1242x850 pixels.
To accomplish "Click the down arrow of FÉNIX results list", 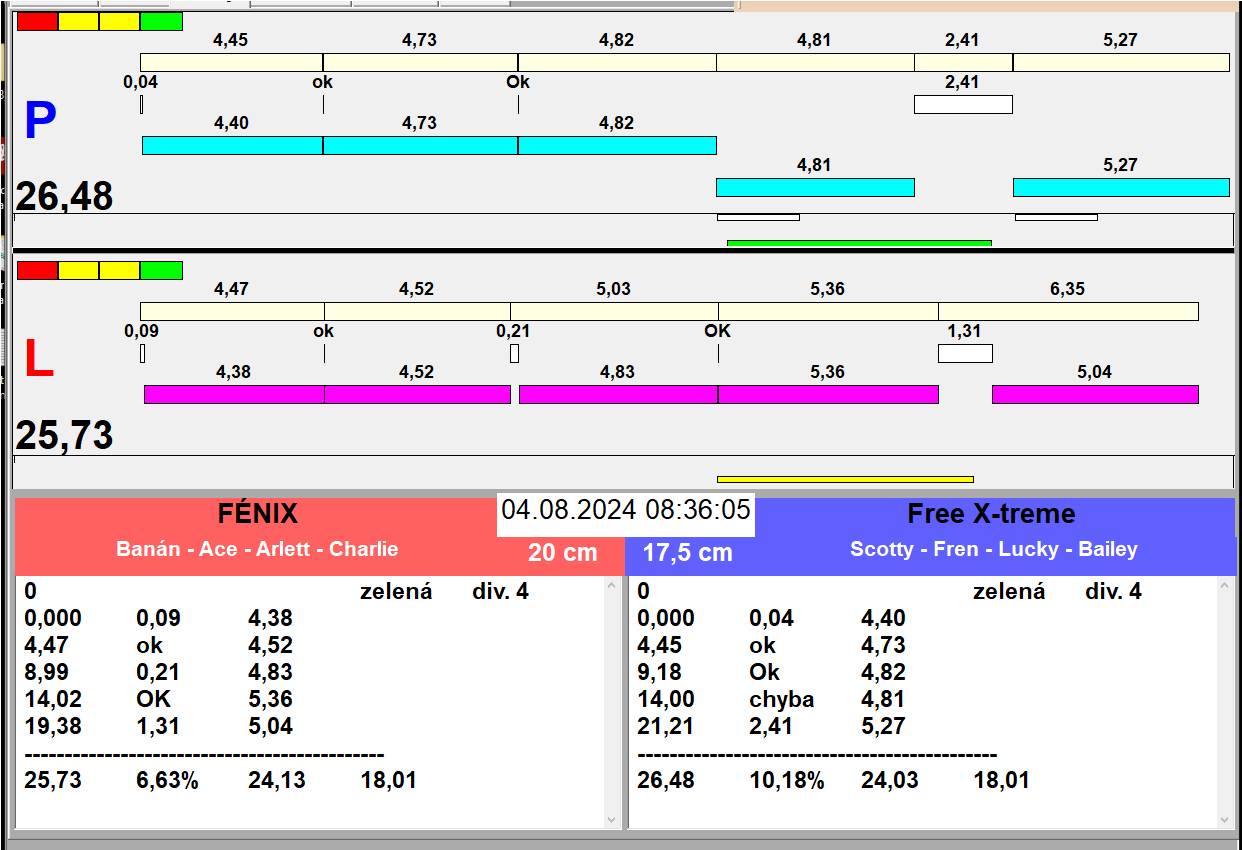I will [613, 819].
